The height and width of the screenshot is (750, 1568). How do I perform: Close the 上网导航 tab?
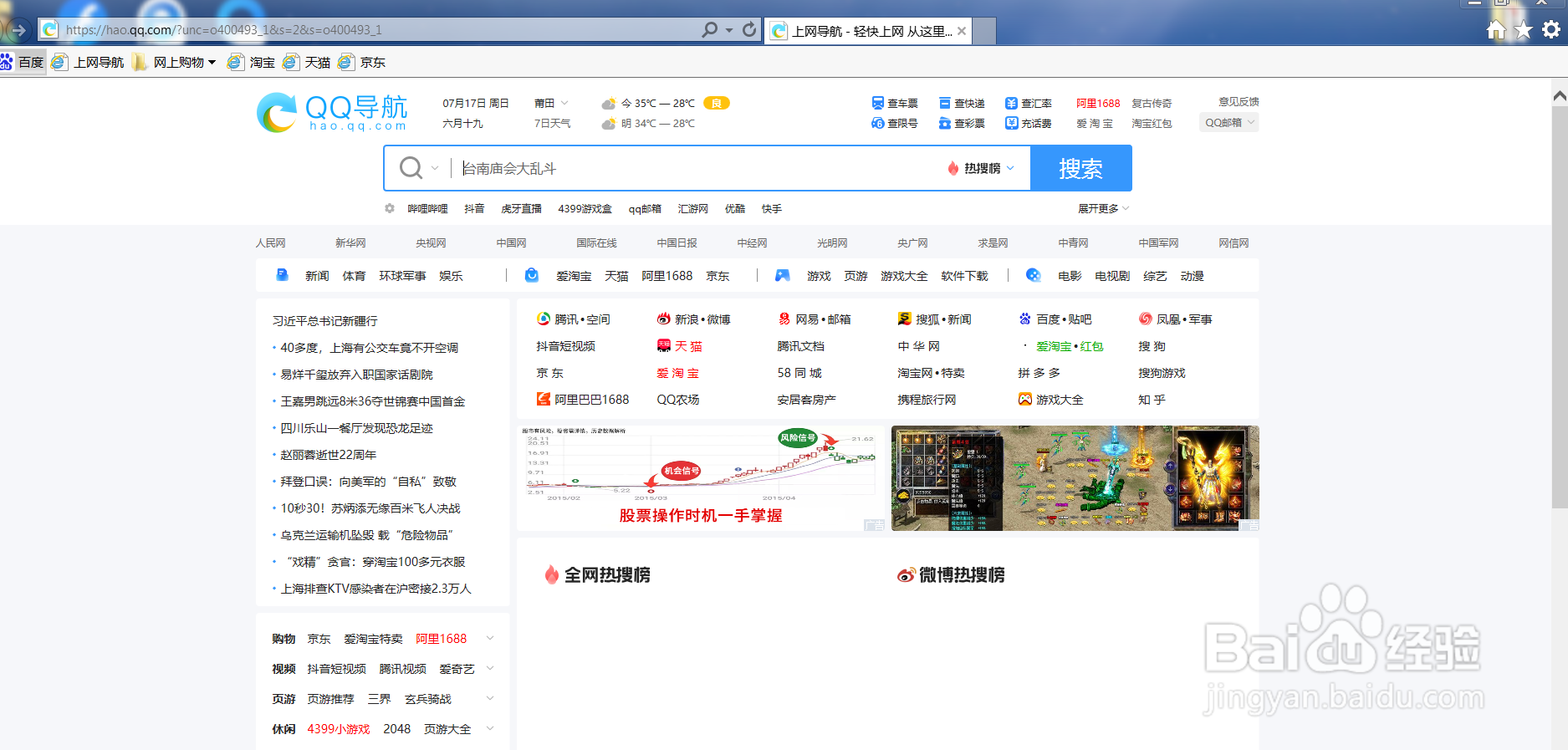point(962,31)
